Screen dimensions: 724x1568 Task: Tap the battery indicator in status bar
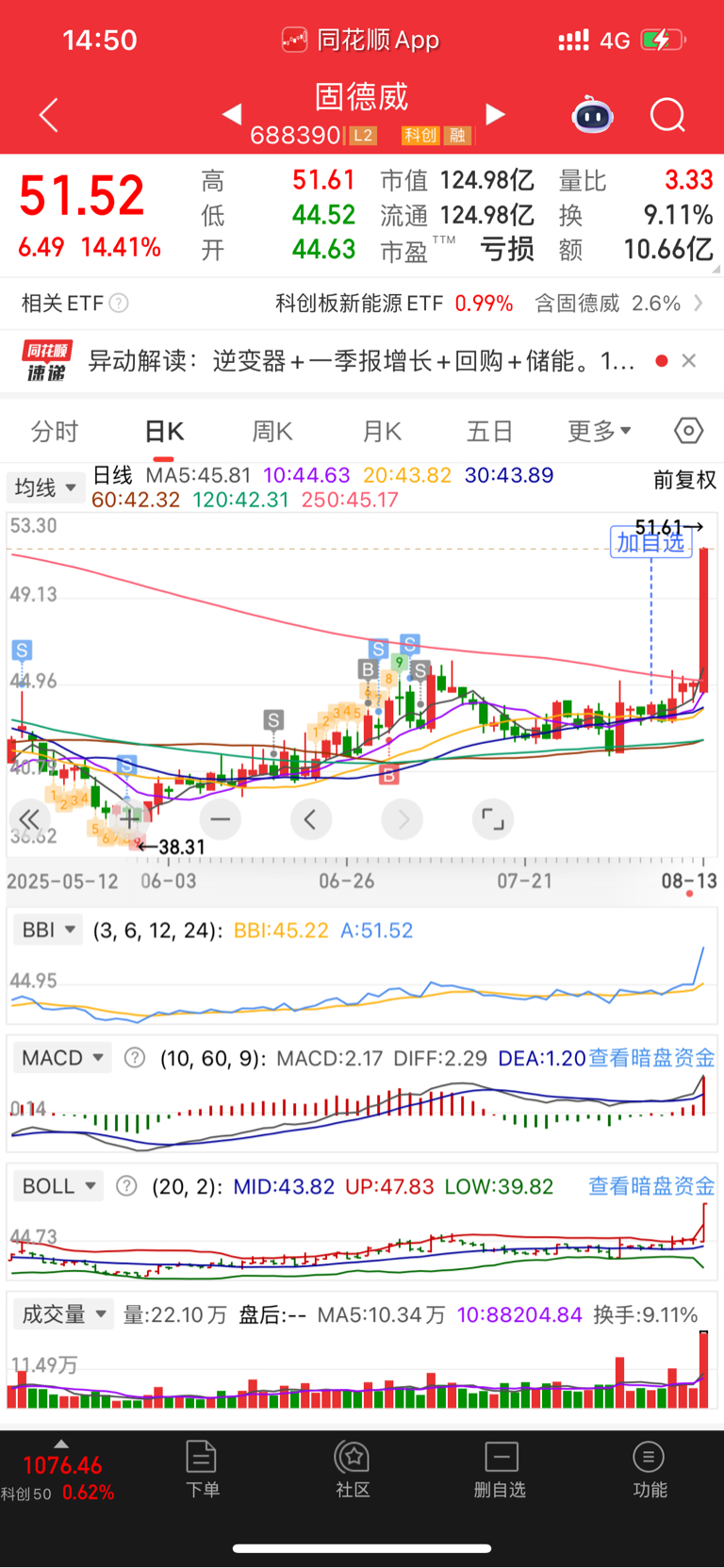(664, 41)
